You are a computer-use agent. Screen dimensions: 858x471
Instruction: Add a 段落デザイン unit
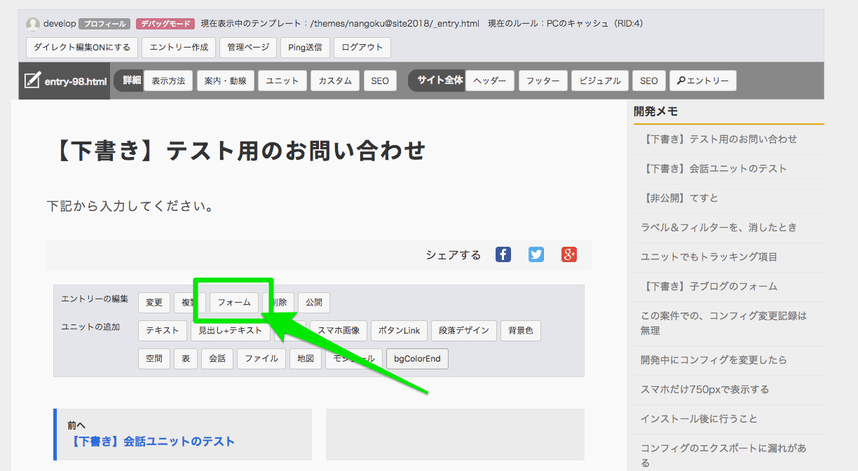pyautogui.click(x=464, y=330)
